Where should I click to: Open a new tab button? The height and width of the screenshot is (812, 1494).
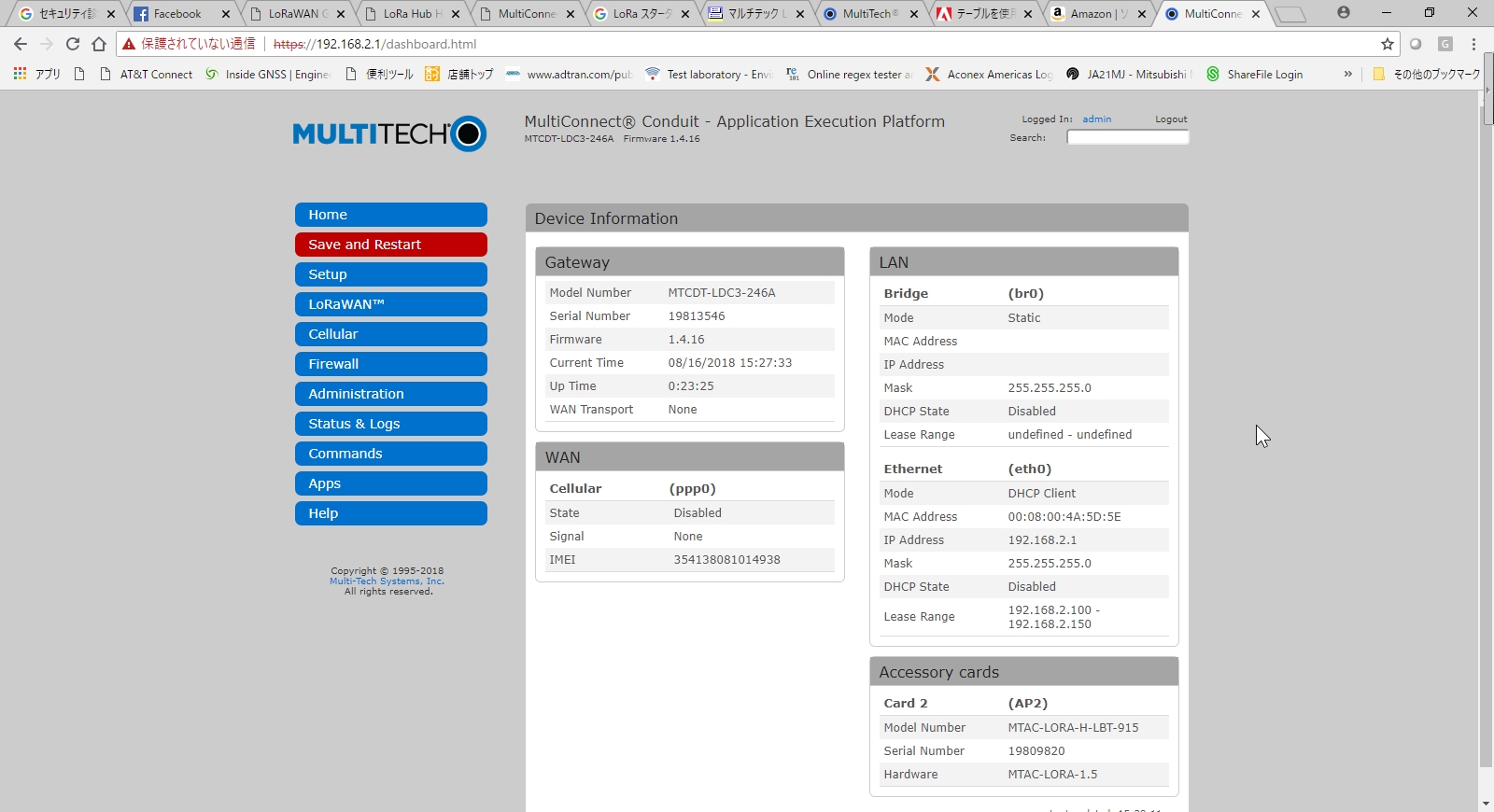tap(1290, 14)
